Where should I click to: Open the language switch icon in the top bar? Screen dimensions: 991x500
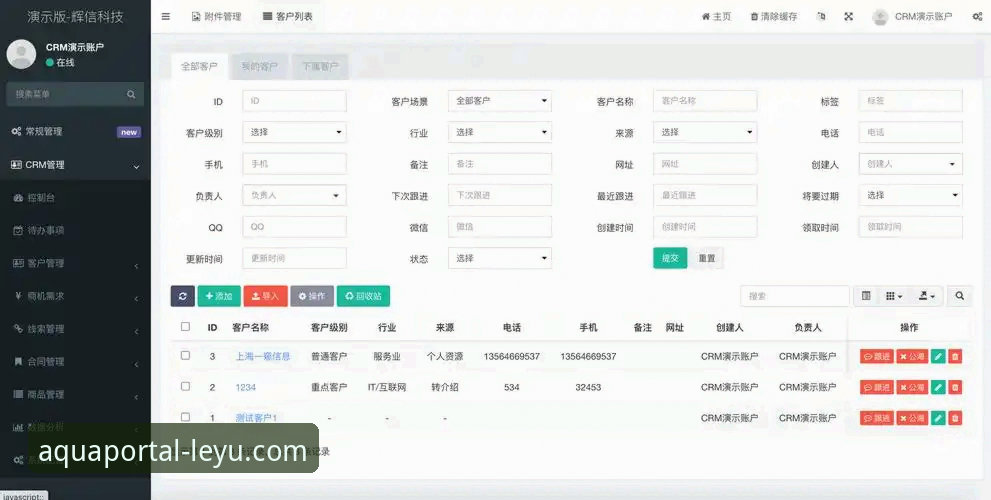tap(821, 16)
